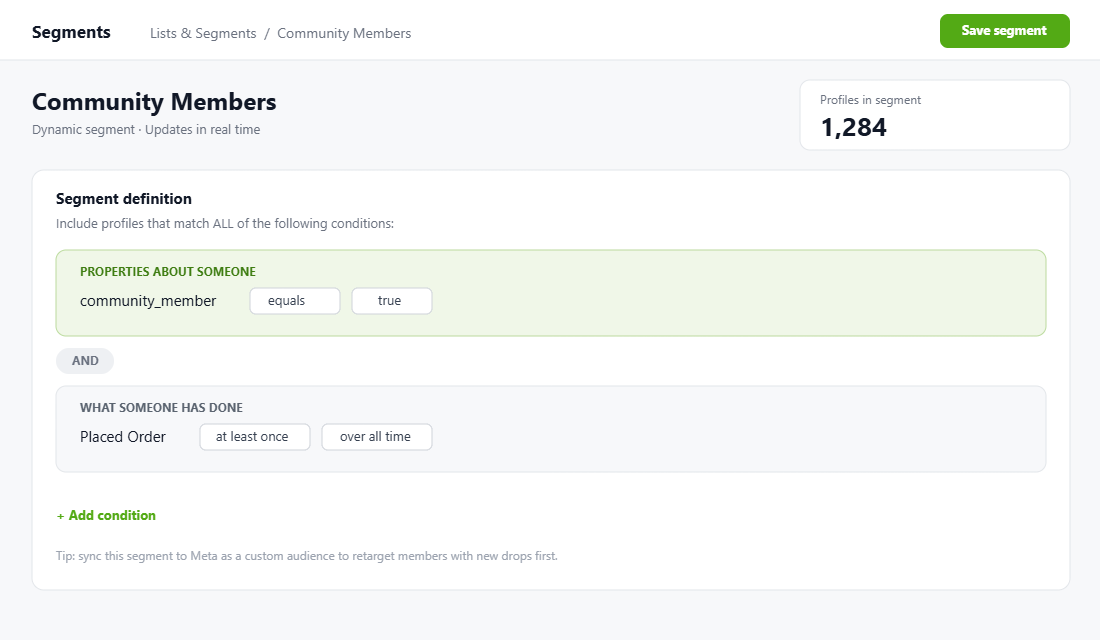Viewport: 1100px width, 640px height.
Task: Toggle the AND condition connector
Action: click(x=85, y=361)
